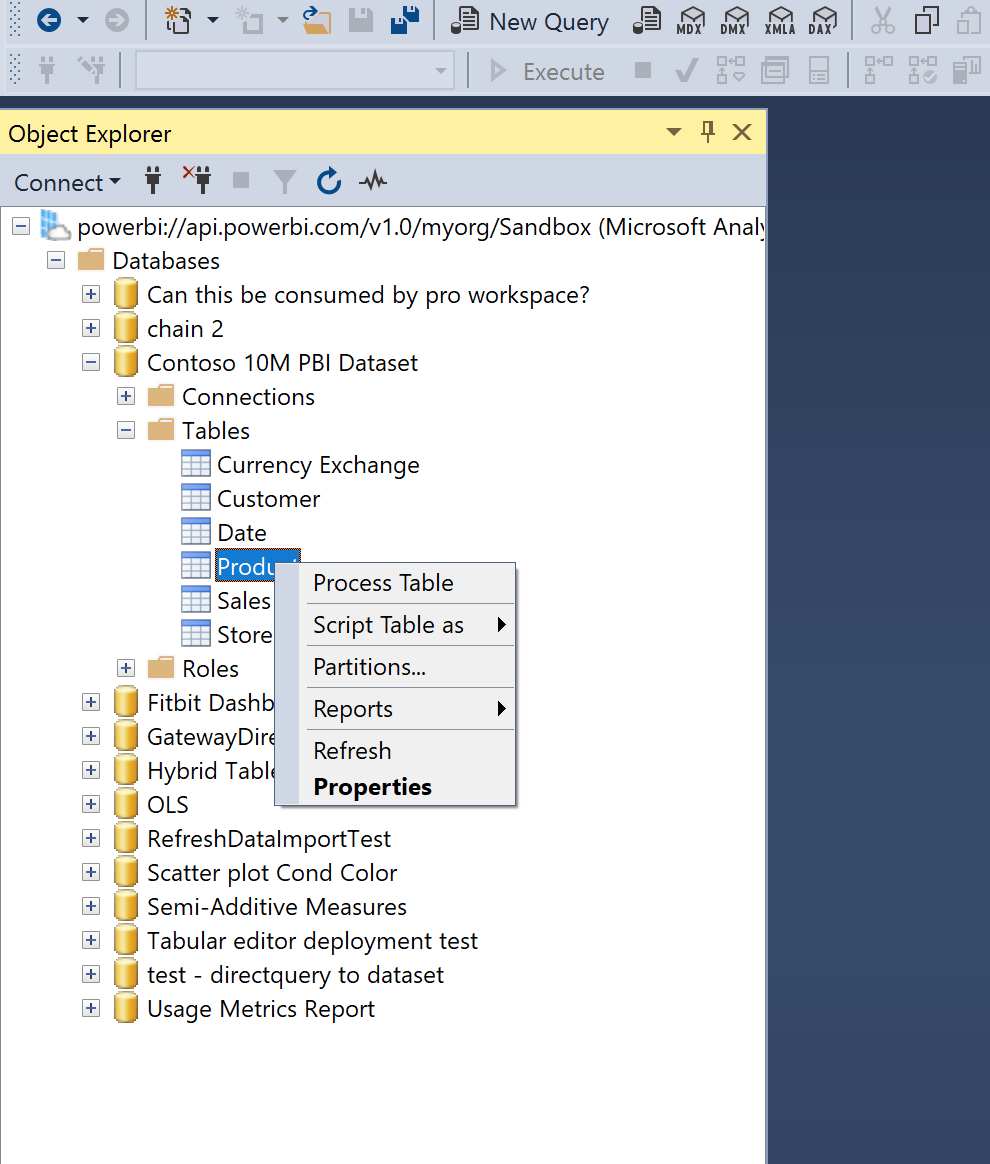
Task: Expand the Roles folder
Action: click(126, 669)
